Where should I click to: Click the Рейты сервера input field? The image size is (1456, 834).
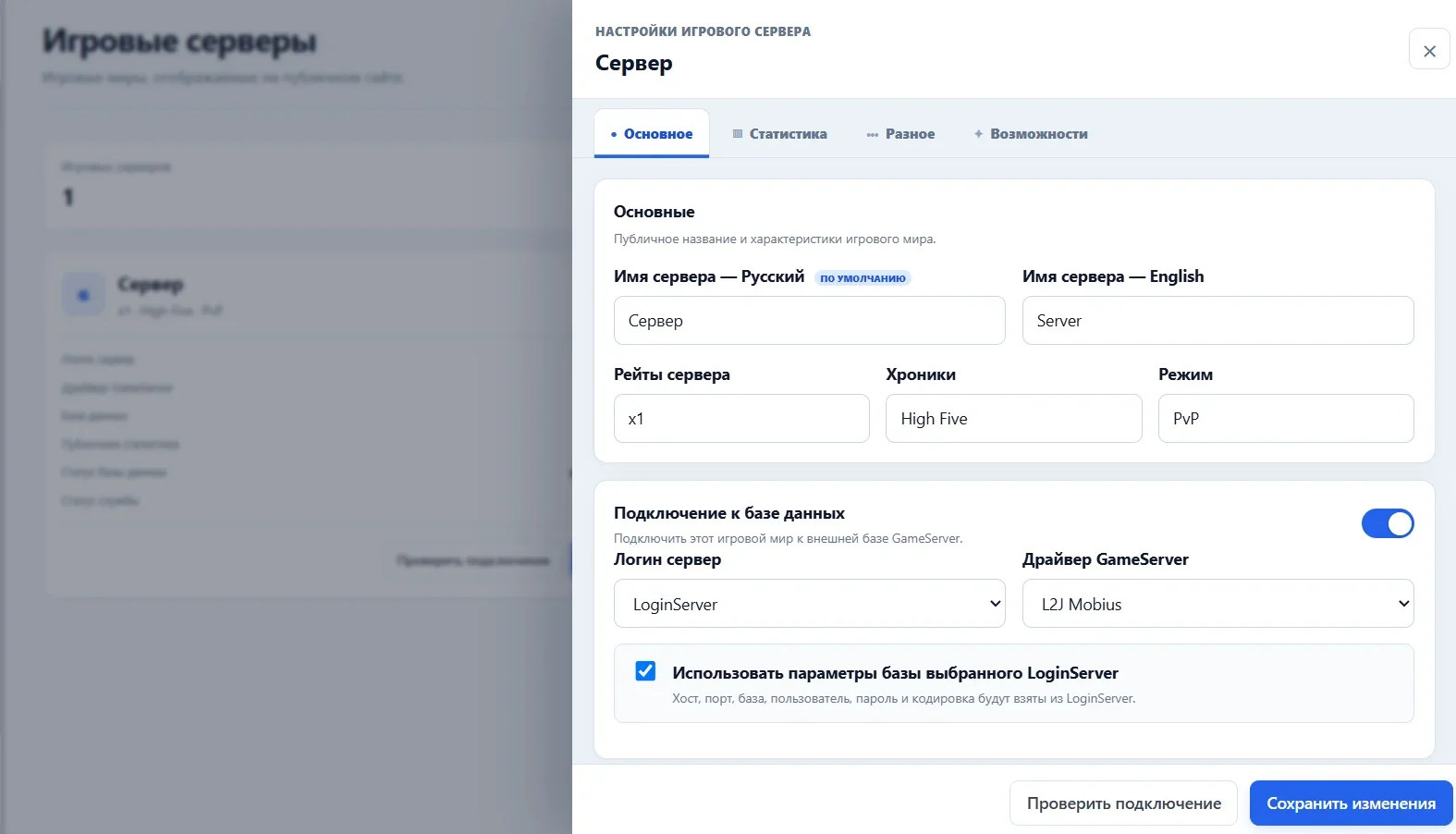click(x=741, y=419)
